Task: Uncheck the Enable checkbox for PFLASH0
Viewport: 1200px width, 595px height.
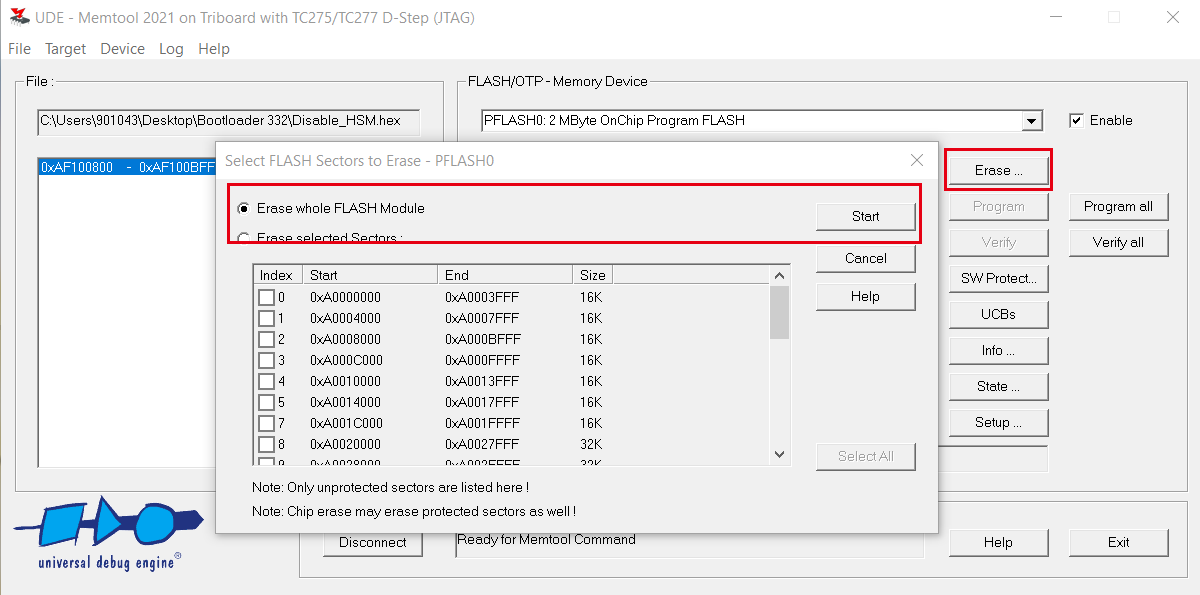Action: click(1077, 120)
